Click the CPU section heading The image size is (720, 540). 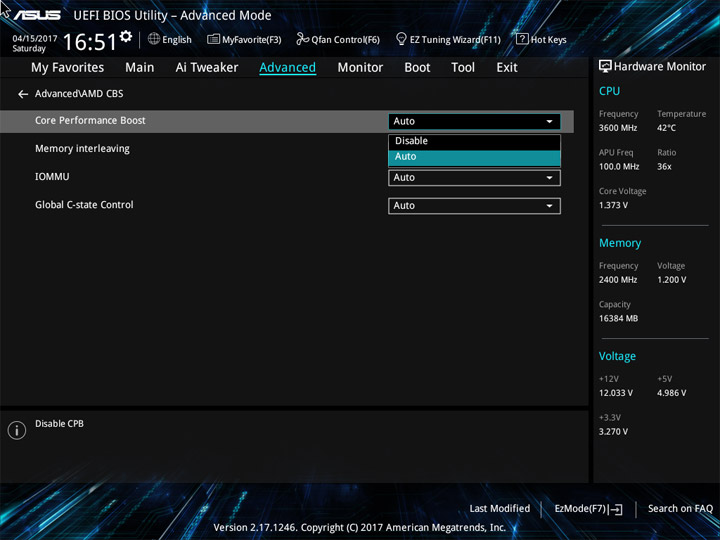[x=609, y=91]
